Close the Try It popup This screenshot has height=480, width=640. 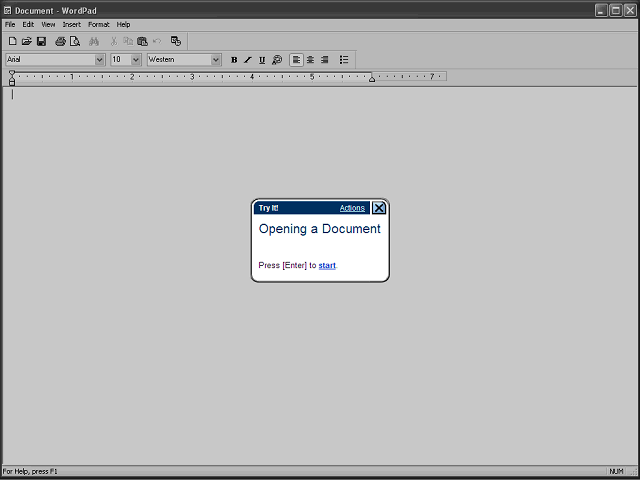tap(379, 208)
